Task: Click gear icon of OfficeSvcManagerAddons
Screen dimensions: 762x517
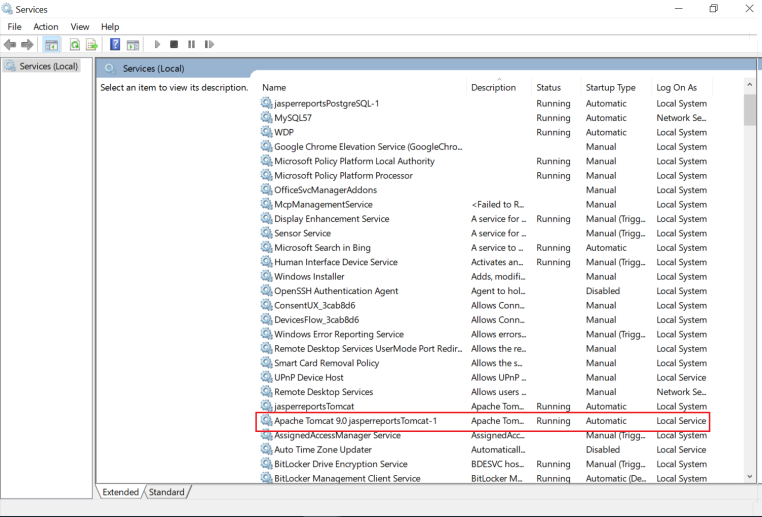Action: pos(266,190)
